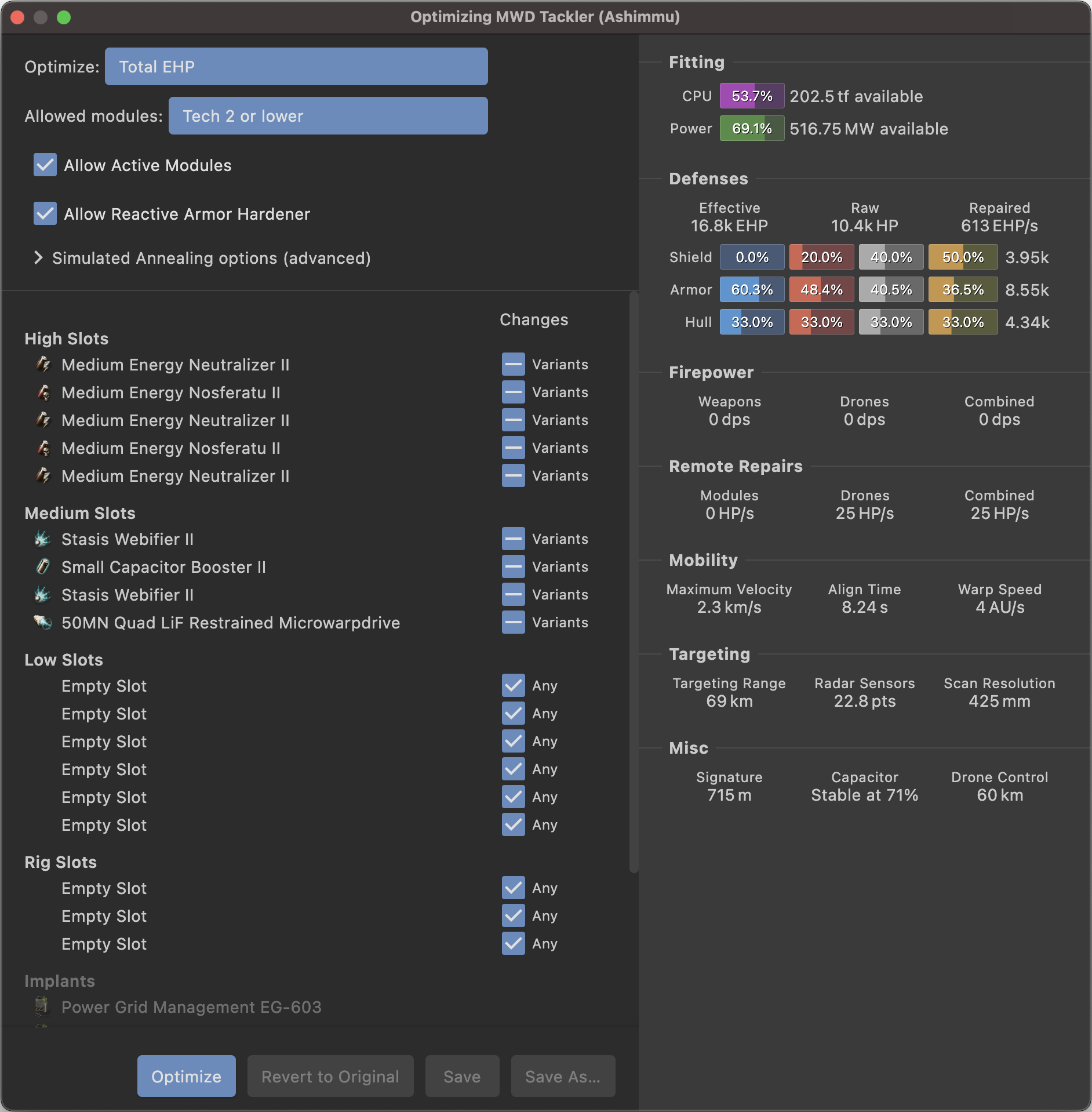Open the Total EHP optimize dropdown
The height and width of the screenshot is (1112, 1092).
pos(296,67)
